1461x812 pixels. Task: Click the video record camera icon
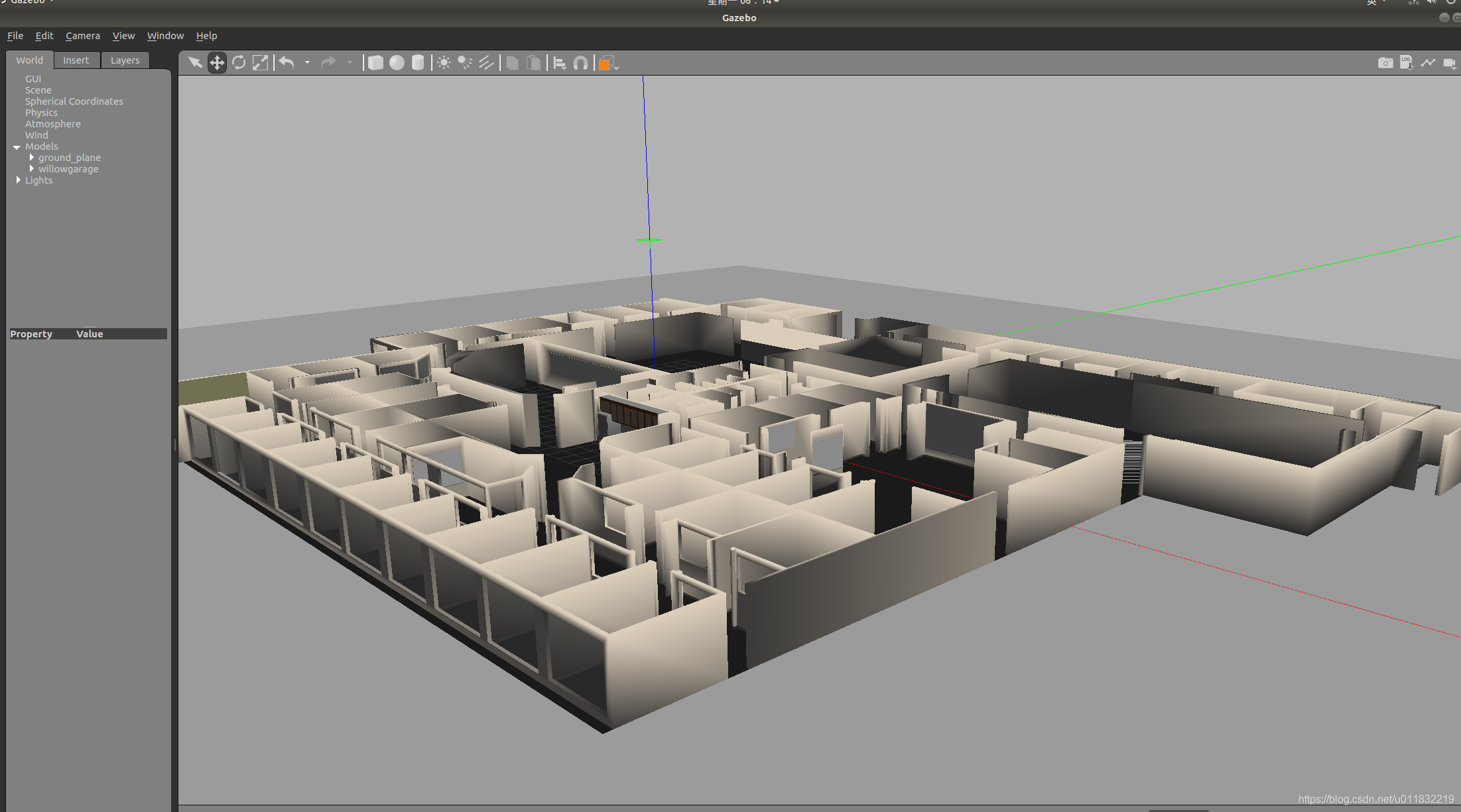tap(1450, 63)
